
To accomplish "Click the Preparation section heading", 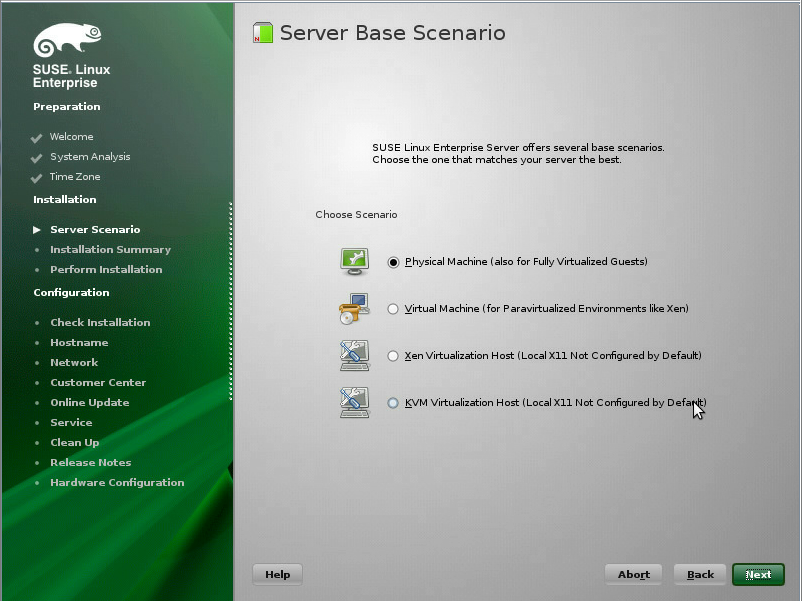I will tap(67, 107).
